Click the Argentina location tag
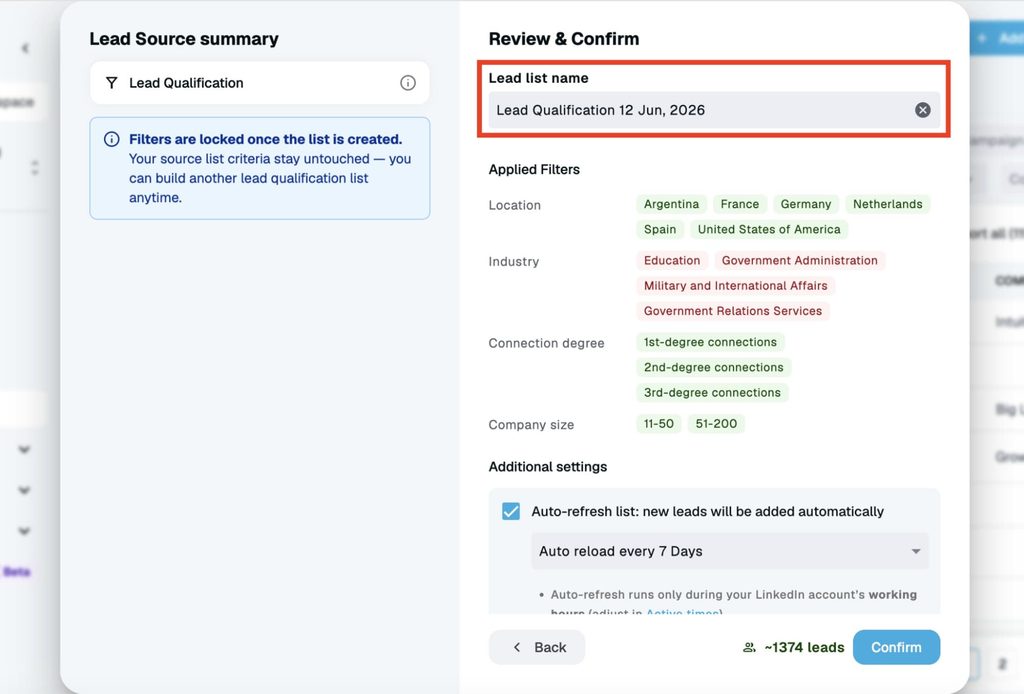This screenshot has height=694, width=1024. 671,204
